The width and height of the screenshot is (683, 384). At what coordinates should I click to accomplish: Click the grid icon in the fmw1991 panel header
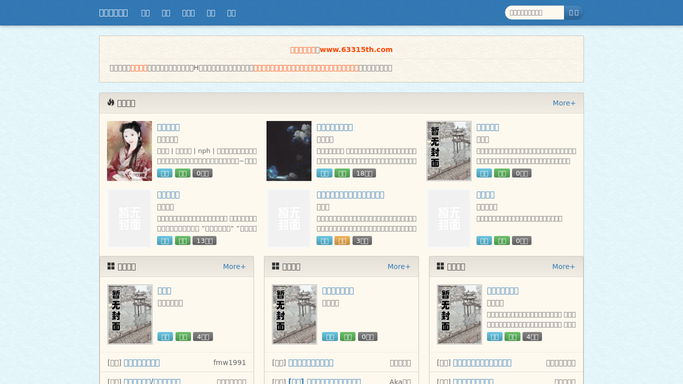111,266
